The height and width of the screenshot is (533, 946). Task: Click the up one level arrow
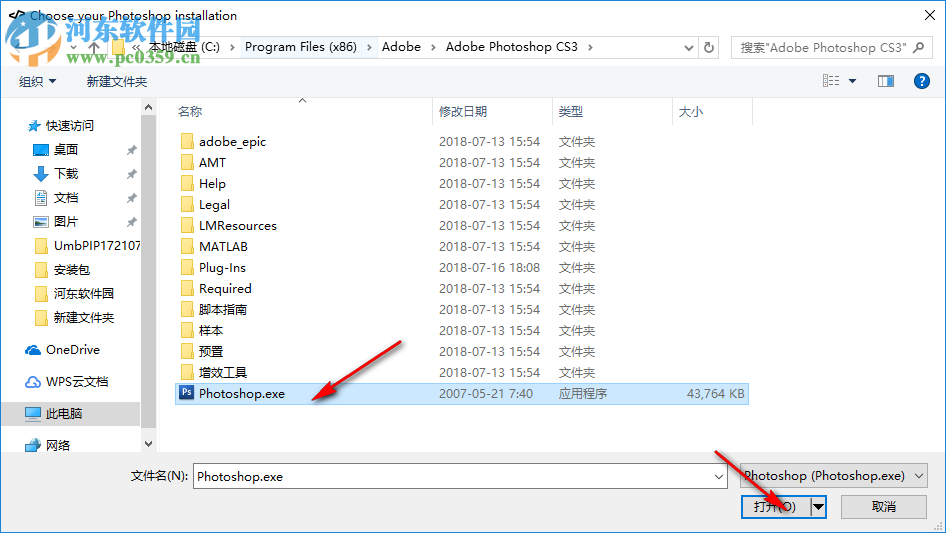(94, 47)
